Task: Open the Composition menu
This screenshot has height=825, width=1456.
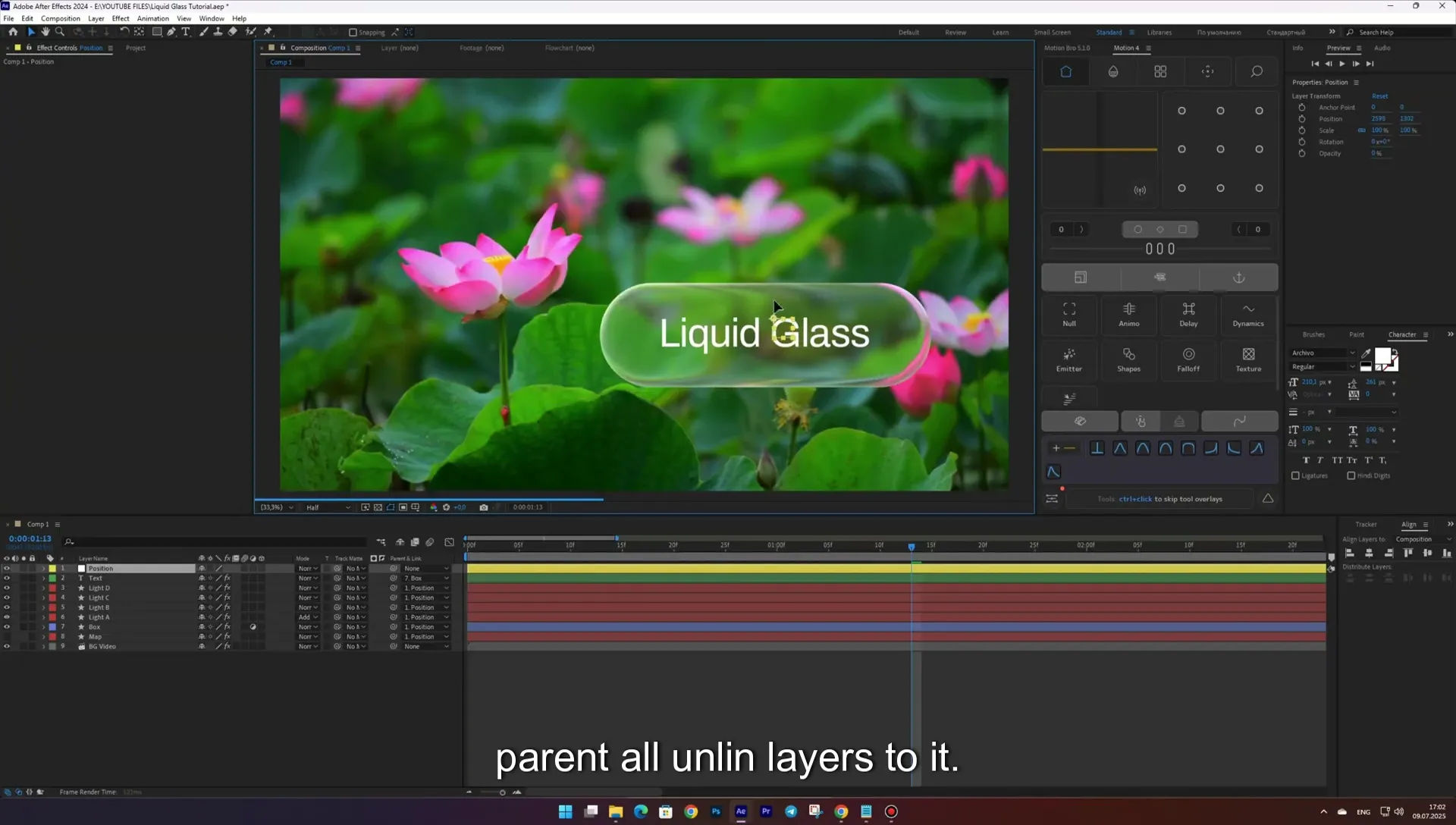Action: [x=60, y=18]
